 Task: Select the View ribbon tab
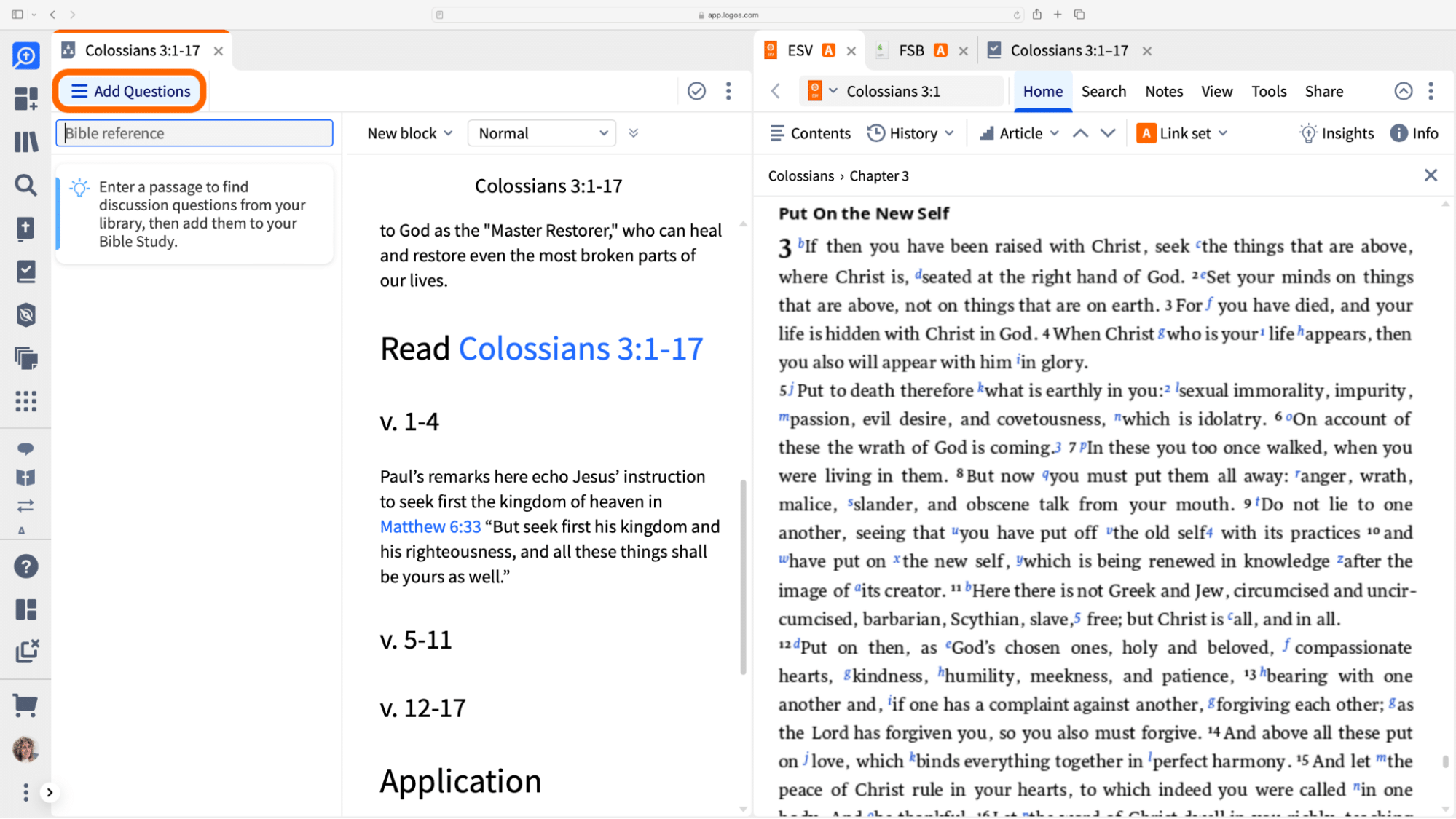pyautogui.click(x=1216, y=91)
